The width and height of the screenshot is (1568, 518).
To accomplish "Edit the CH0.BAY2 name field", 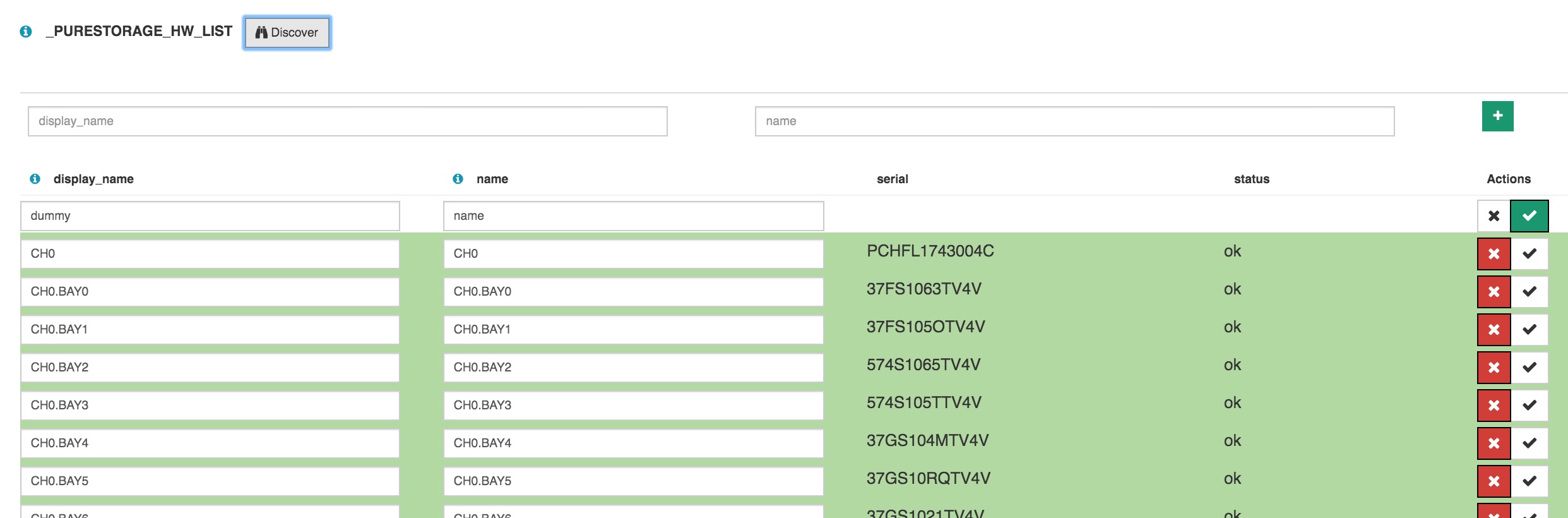I will tap(634, 368).
